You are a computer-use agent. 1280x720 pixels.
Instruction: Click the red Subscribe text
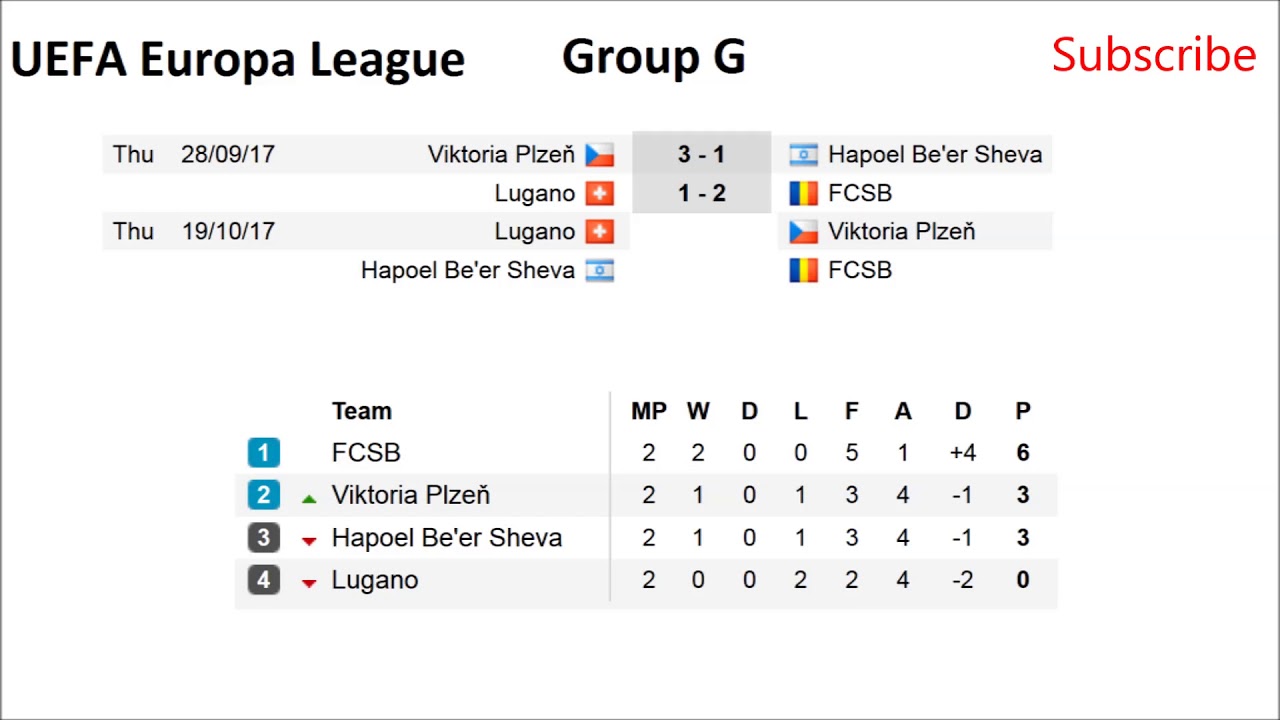(1153, 55)
